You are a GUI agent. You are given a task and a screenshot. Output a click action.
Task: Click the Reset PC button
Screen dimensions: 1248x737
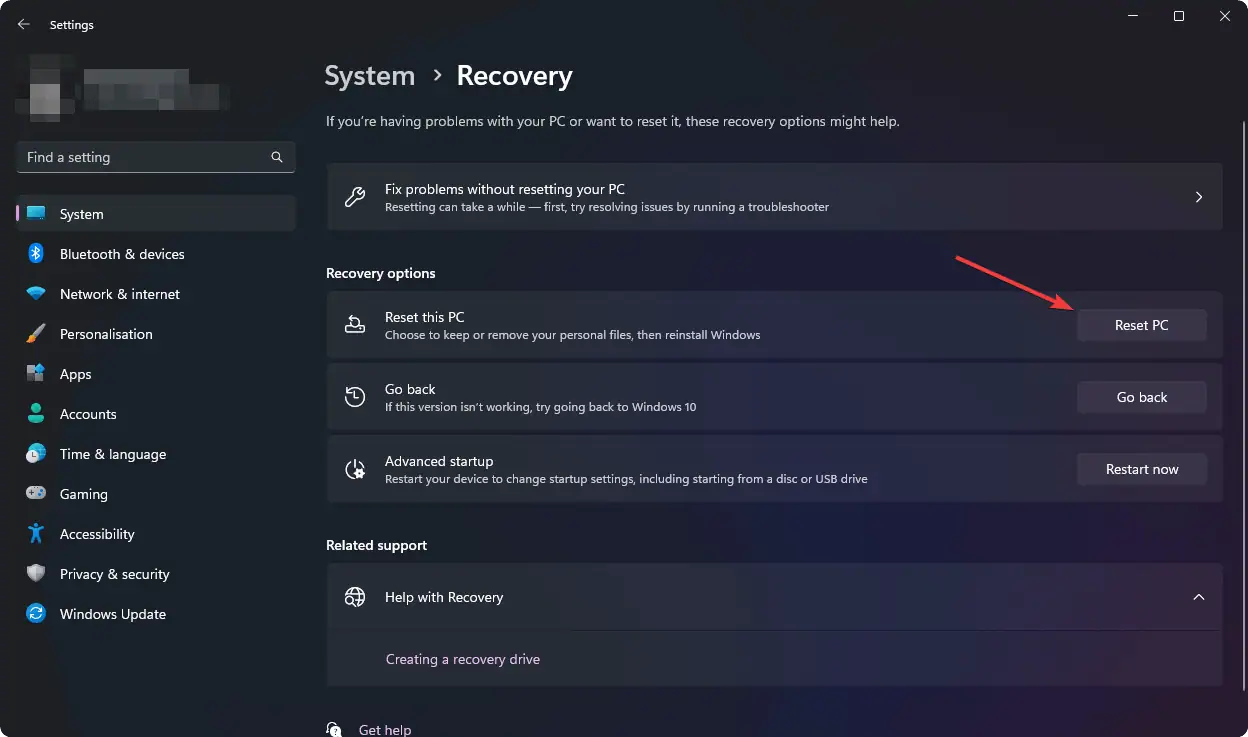click(1142, 325)
